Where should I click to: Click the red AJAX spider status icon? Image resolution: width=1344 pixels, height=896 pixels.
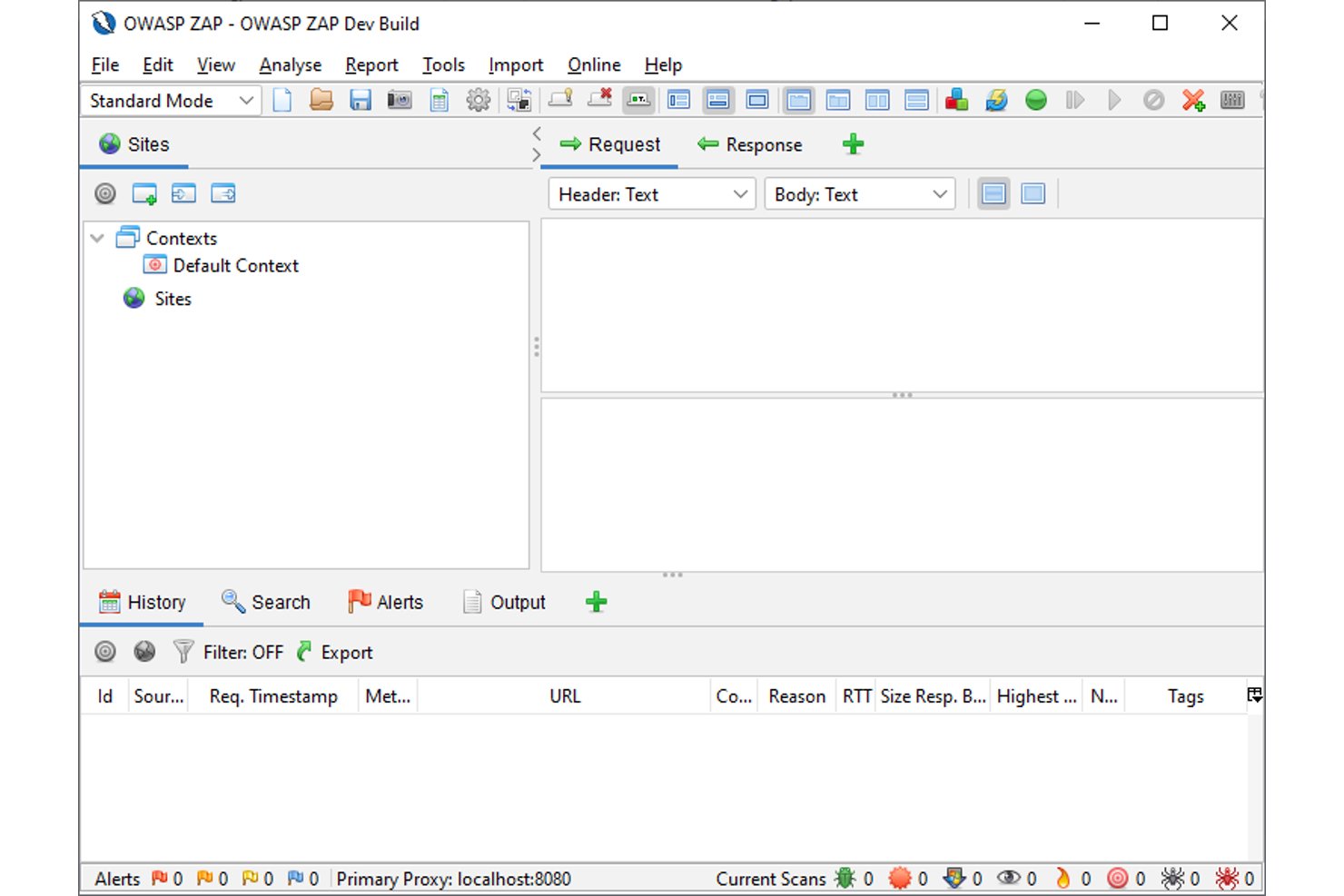pyautogui.click(x=1227, y=878)
